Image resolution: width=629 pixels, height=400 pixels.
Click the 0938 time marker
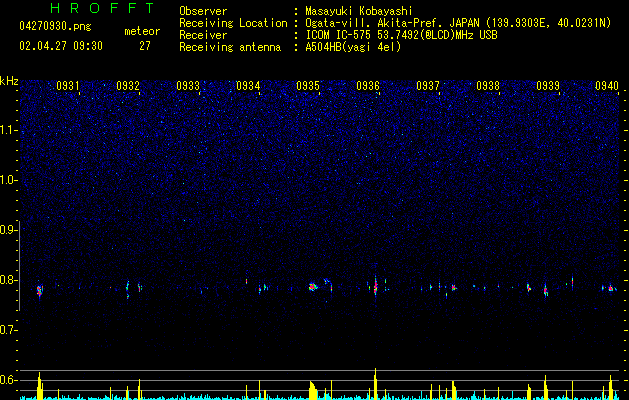tap(488, 86)
